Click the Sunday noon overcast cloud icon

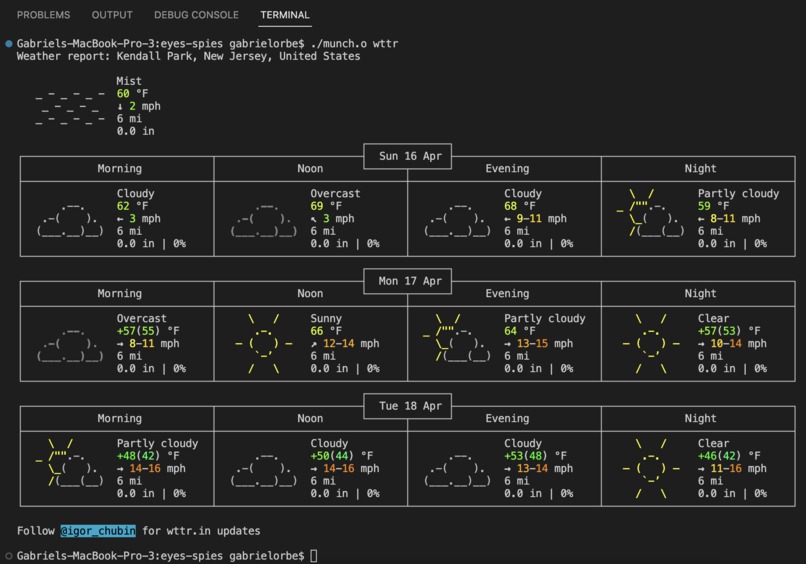pos(264,219)
